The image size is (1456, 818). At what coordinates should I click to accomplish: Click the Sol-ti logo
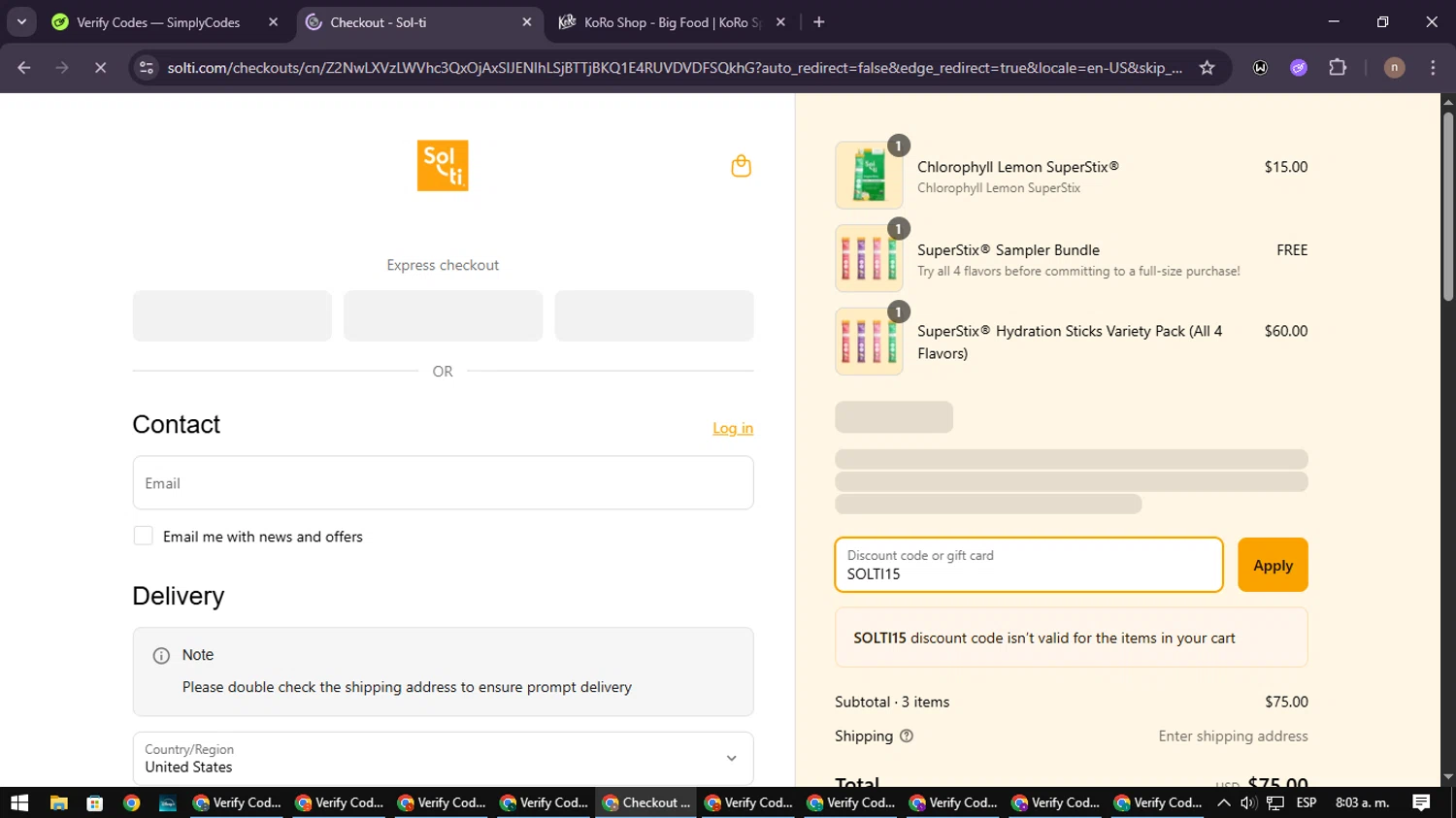click(443, 165)
